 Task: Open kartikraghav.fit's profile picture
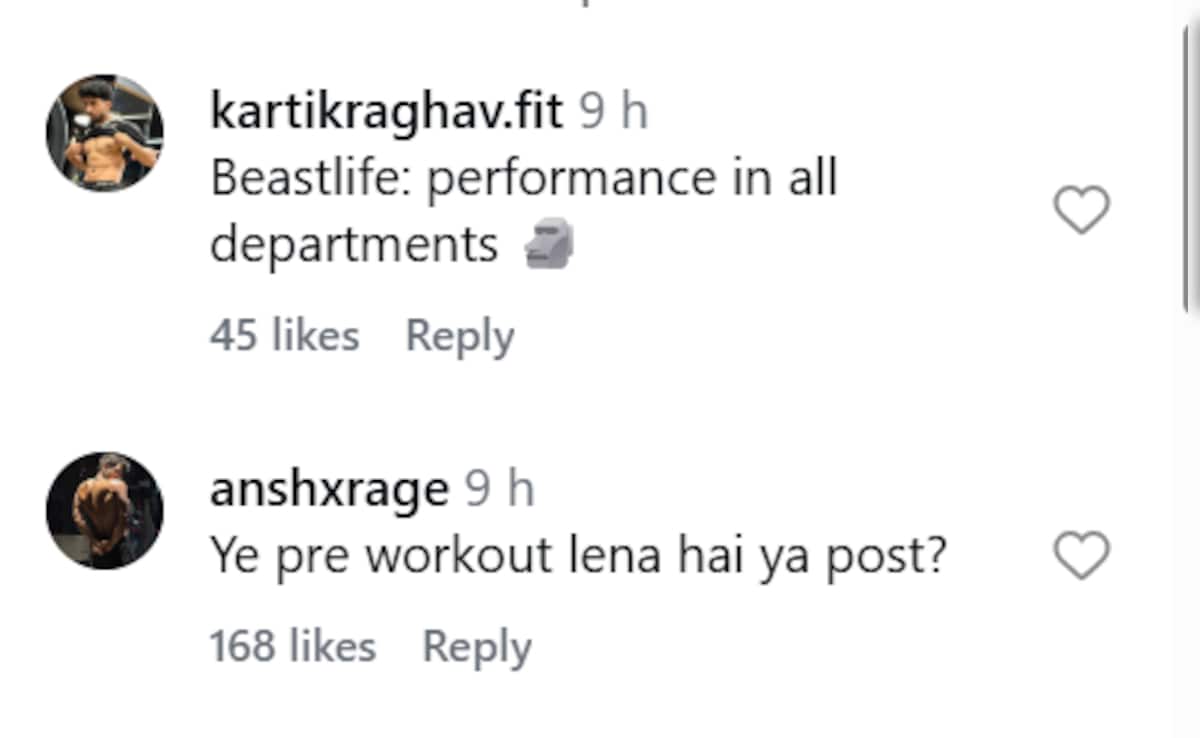coord(104,132)
